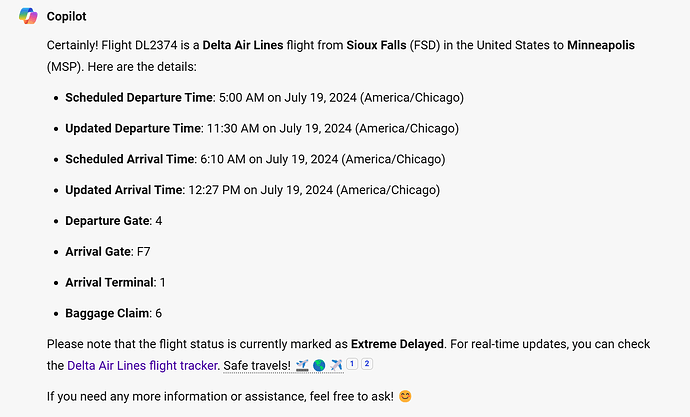Click the departing airplane emoji
Screen dimensions: 690x417
[x=302, y=366]
